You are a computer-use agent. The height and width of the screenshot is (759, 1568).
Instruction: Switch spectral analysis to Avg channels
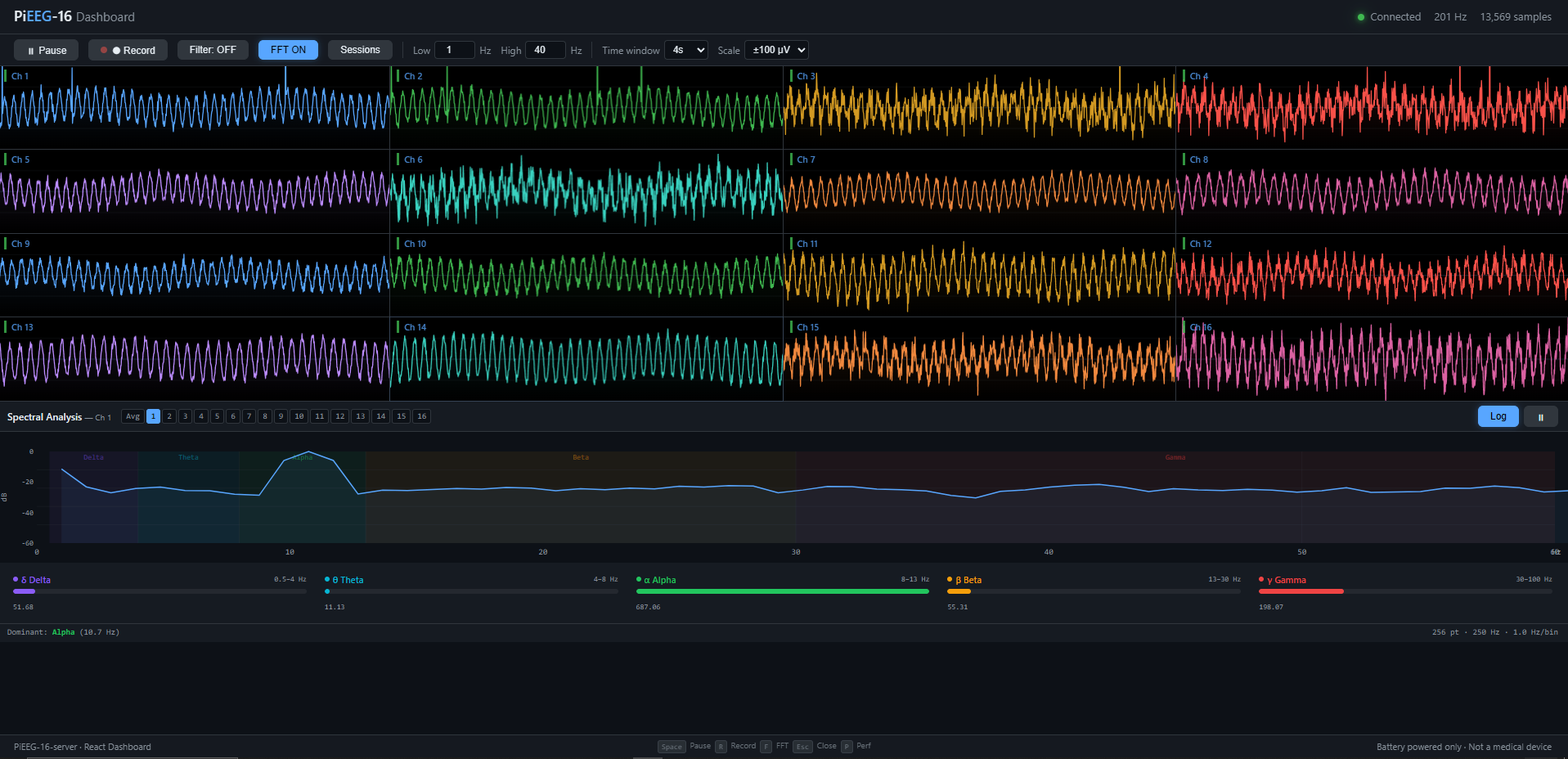[133, 416]
